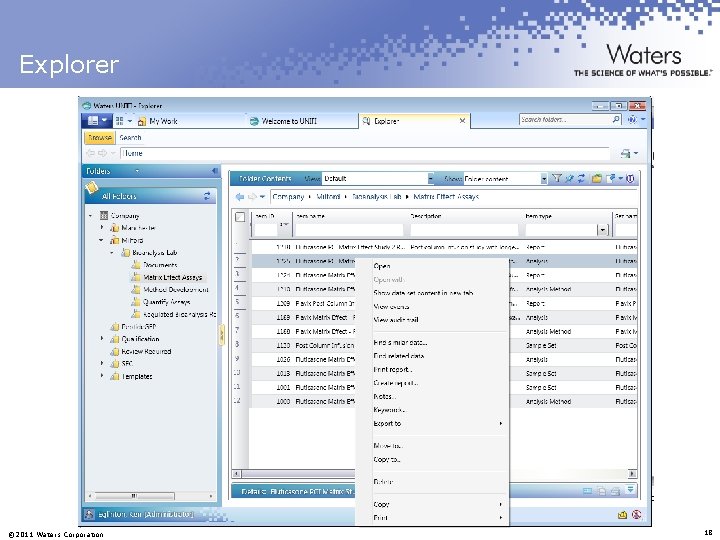This screenshot has height=540, width=720.
Task: Select row 9 with item ID 1036
Action: click(x=435, y=360)
